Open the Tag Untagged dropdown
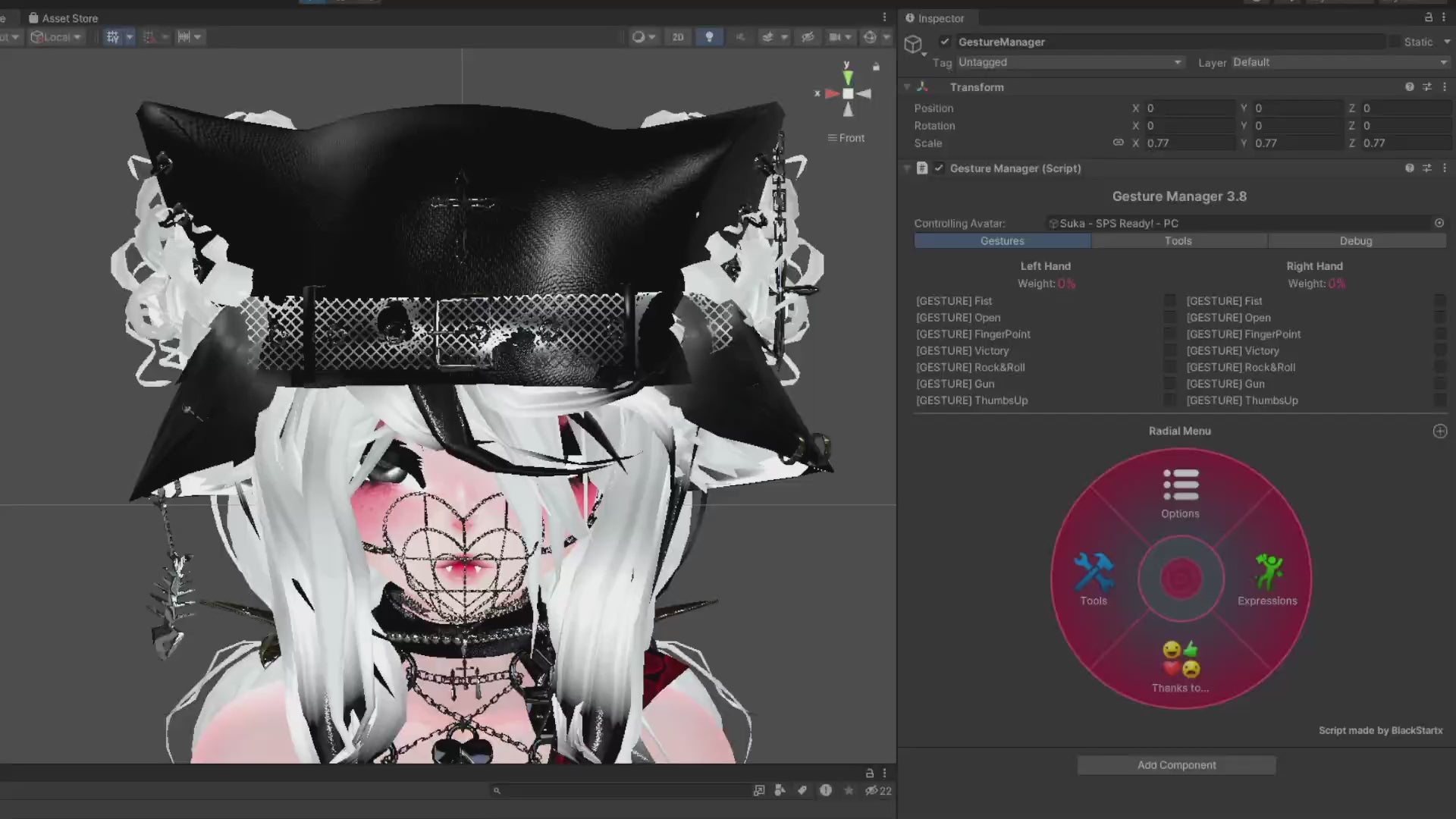 pyautogui.click(x=1069, y=62)
